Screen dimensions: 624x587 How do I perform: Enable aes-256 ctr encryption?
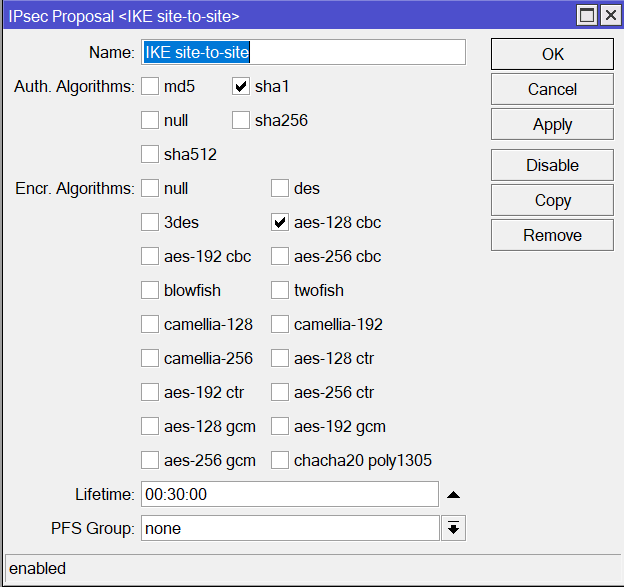click(280, 392)
